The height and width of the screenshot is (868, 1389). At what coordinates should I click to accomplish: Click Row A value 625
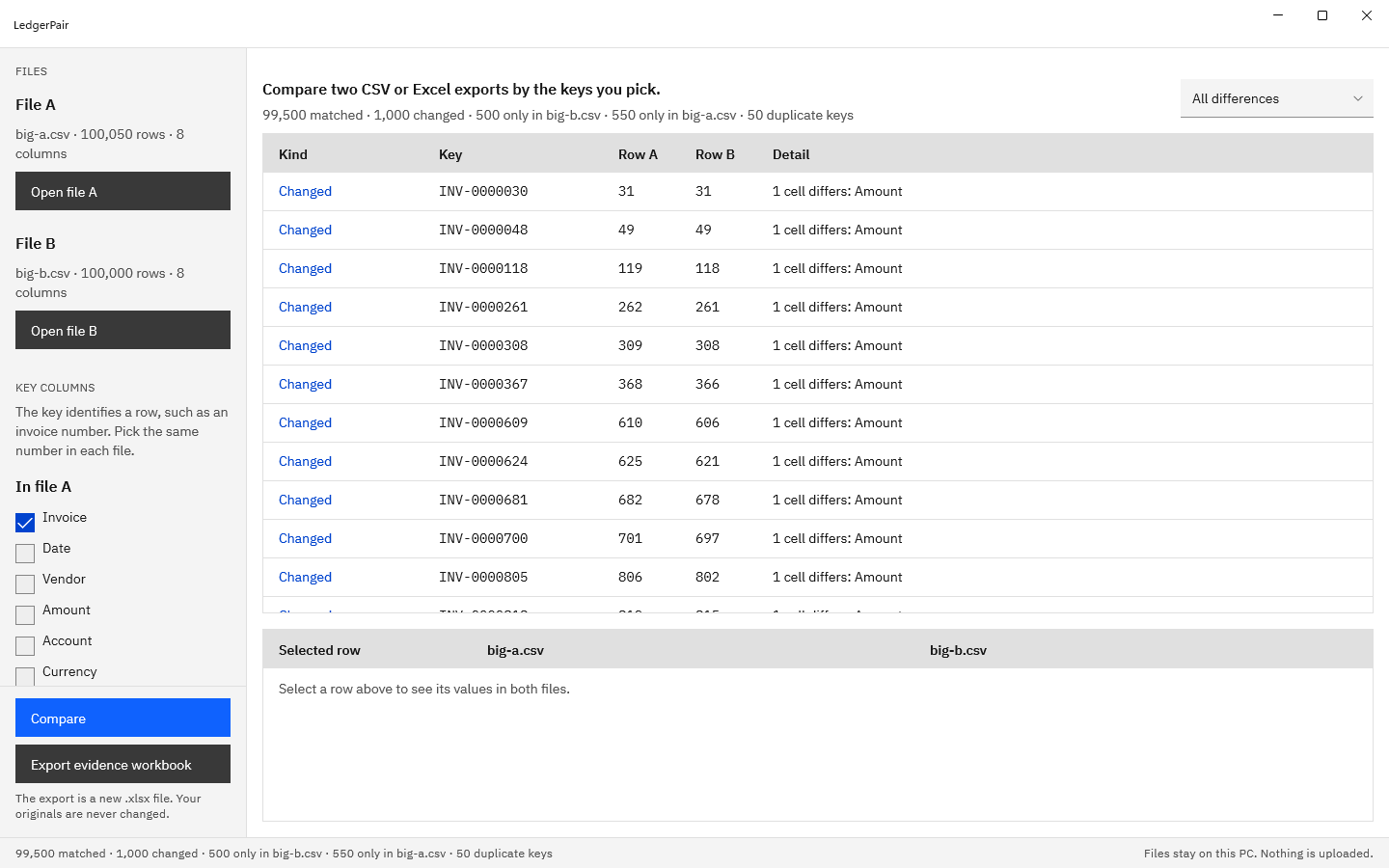tap(630, 461)
